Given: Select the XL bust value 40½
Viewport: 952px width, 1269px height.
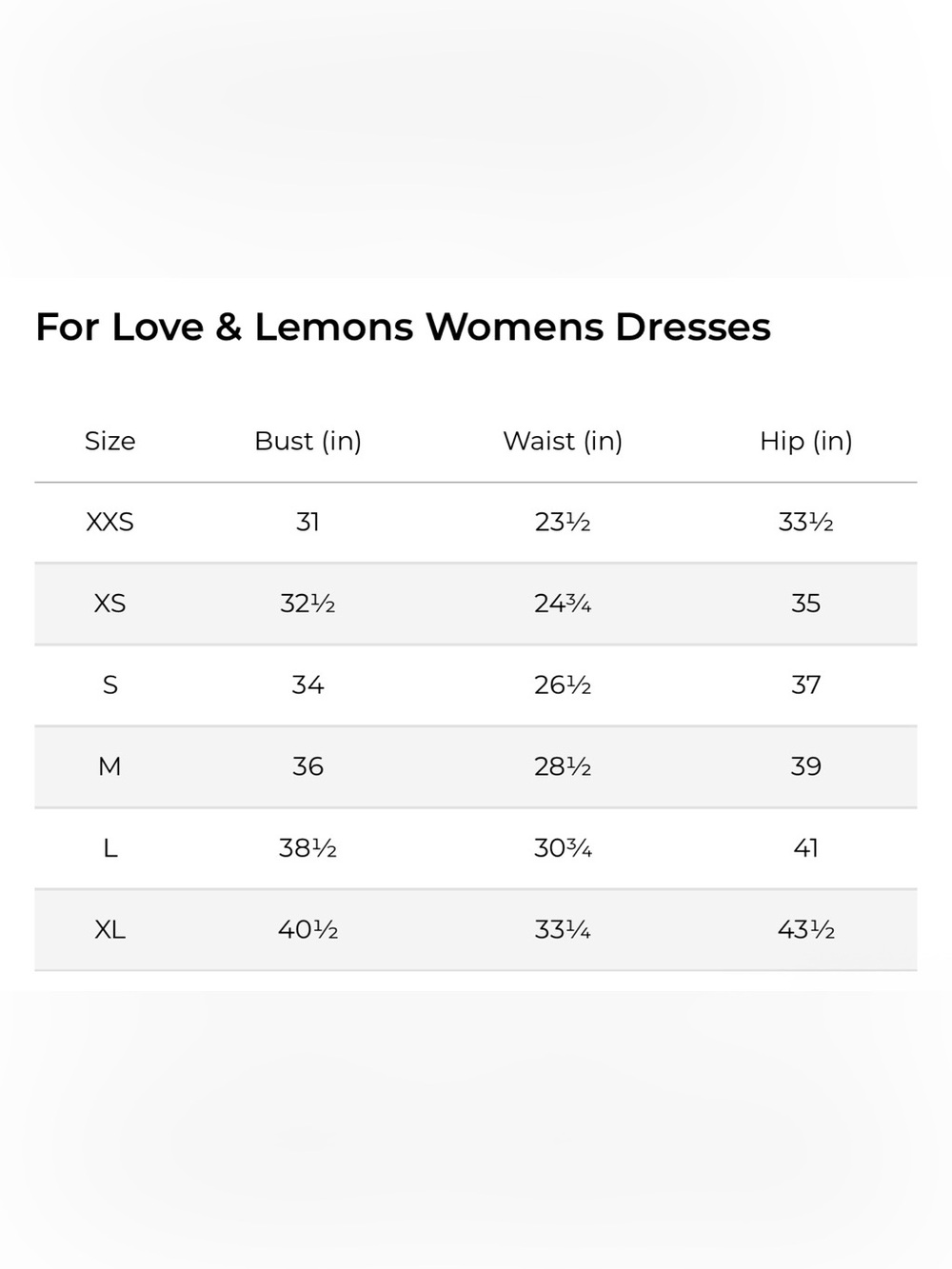Looking at the screenshot, I should (307, 929).
